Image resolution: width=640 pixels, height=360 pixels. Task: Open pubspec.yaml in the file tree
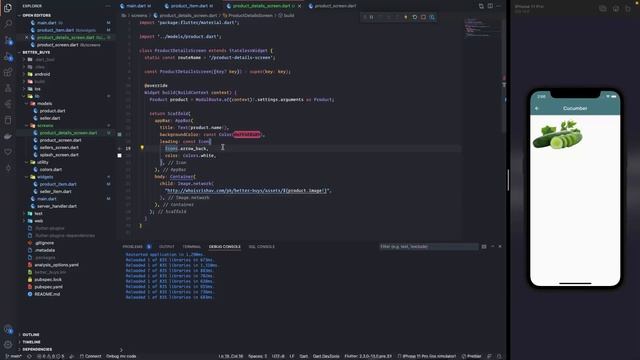click(48, 287)
